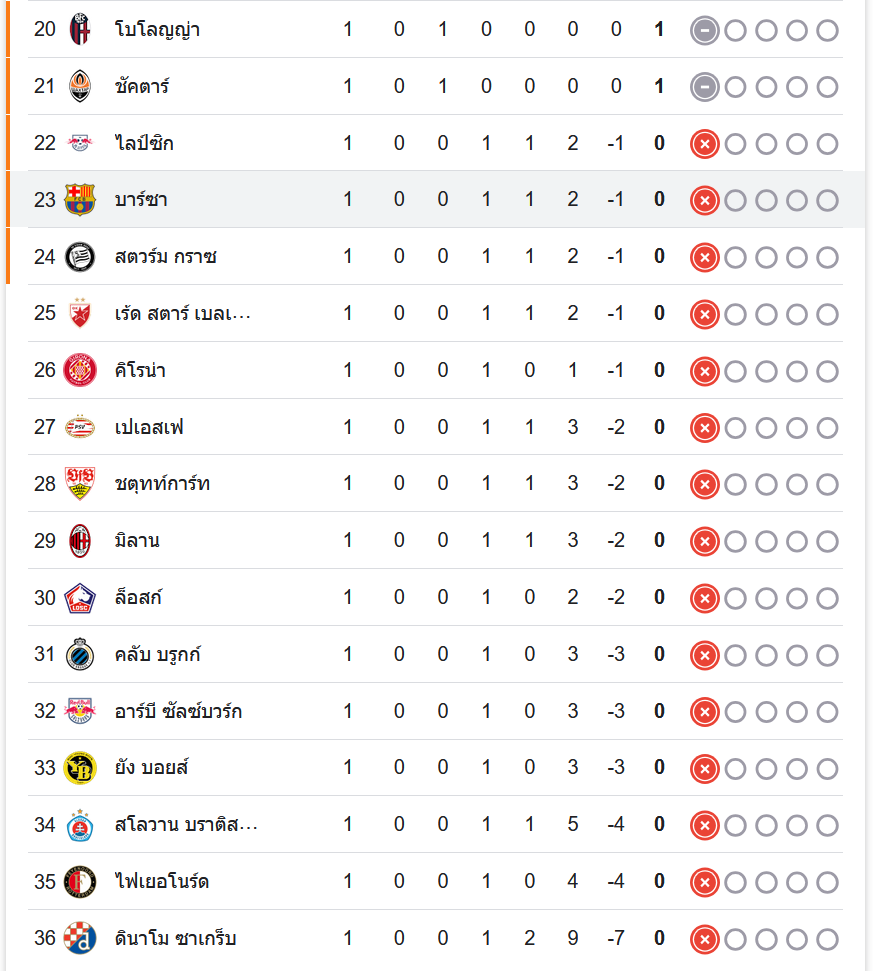The height and width of the screenshot is (971, 873).
Task: Open team link อาร์บี ซัลซ์บวร์ก
Action: pyautogui.click(x=178, y=712)
